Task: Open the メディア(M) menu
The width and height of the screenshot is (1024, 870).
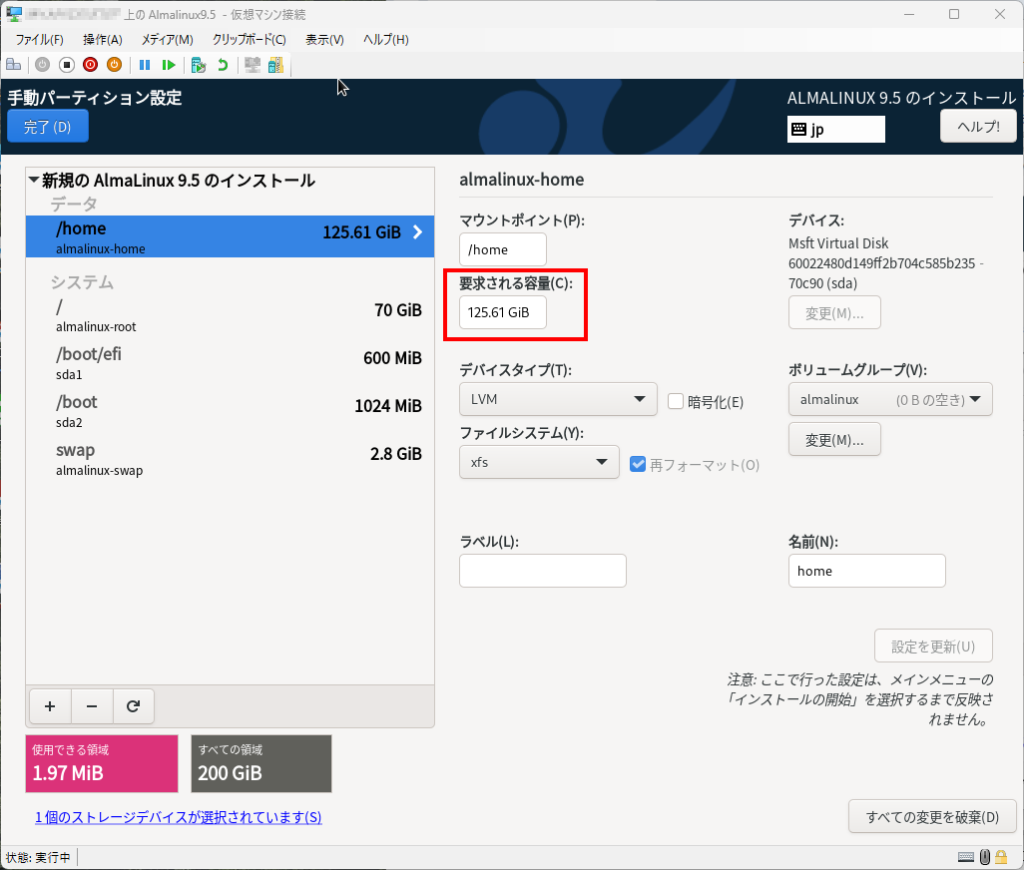Action: point(167,39)
